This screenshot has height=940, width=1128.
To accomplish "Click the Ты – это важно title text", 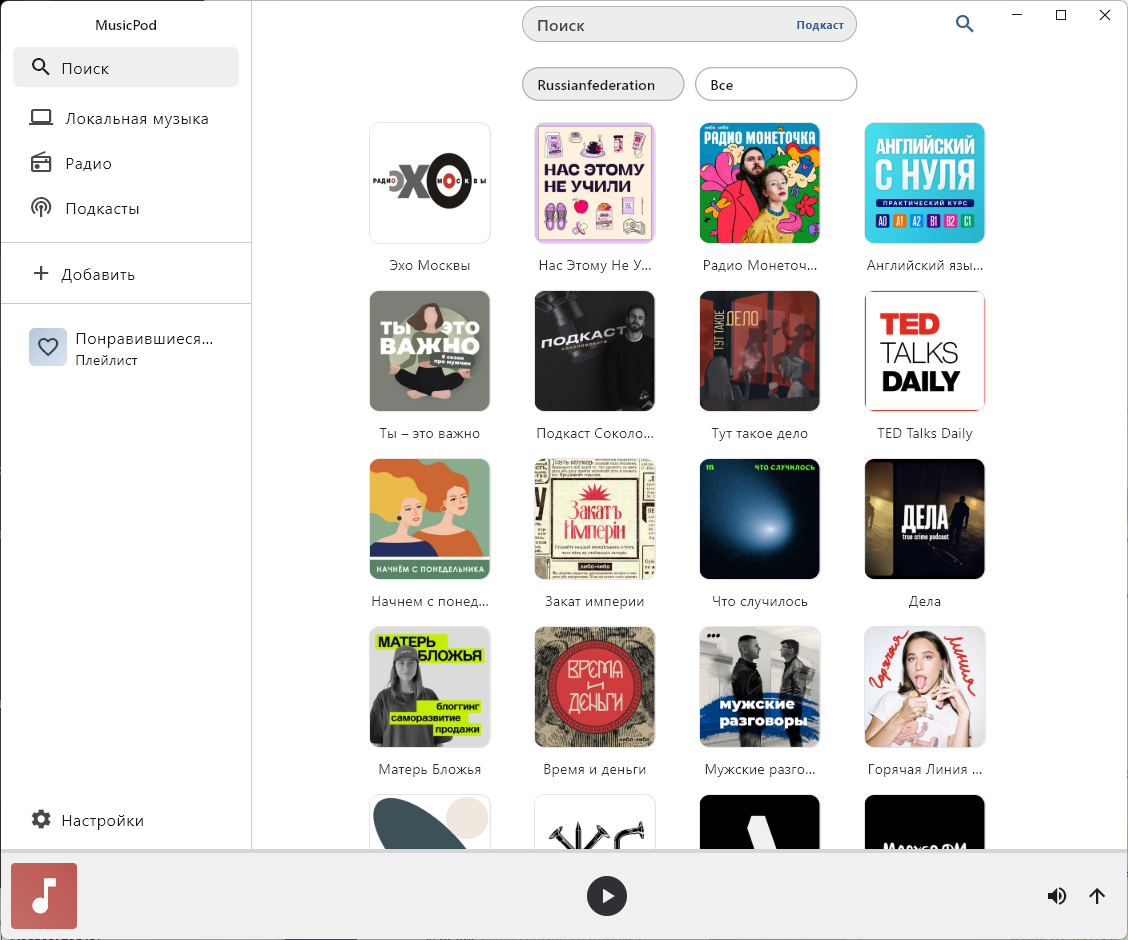I will pyautogui.click(x=429, y=433).
